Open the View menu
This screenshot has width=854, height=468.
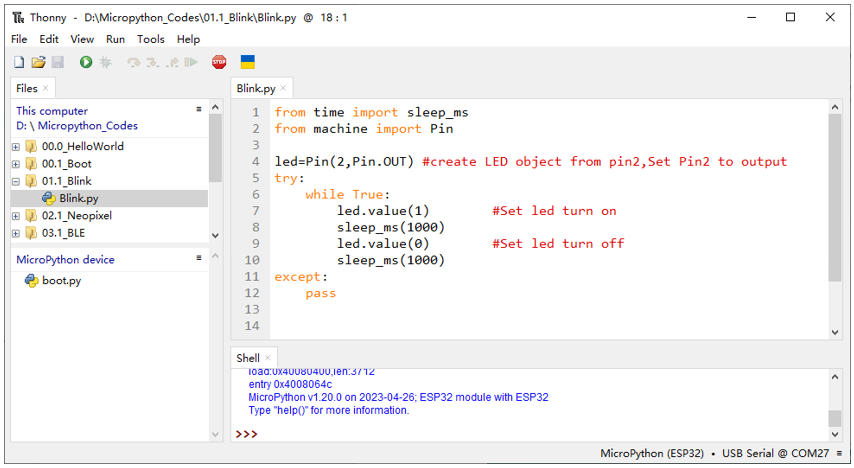point(82,39)
